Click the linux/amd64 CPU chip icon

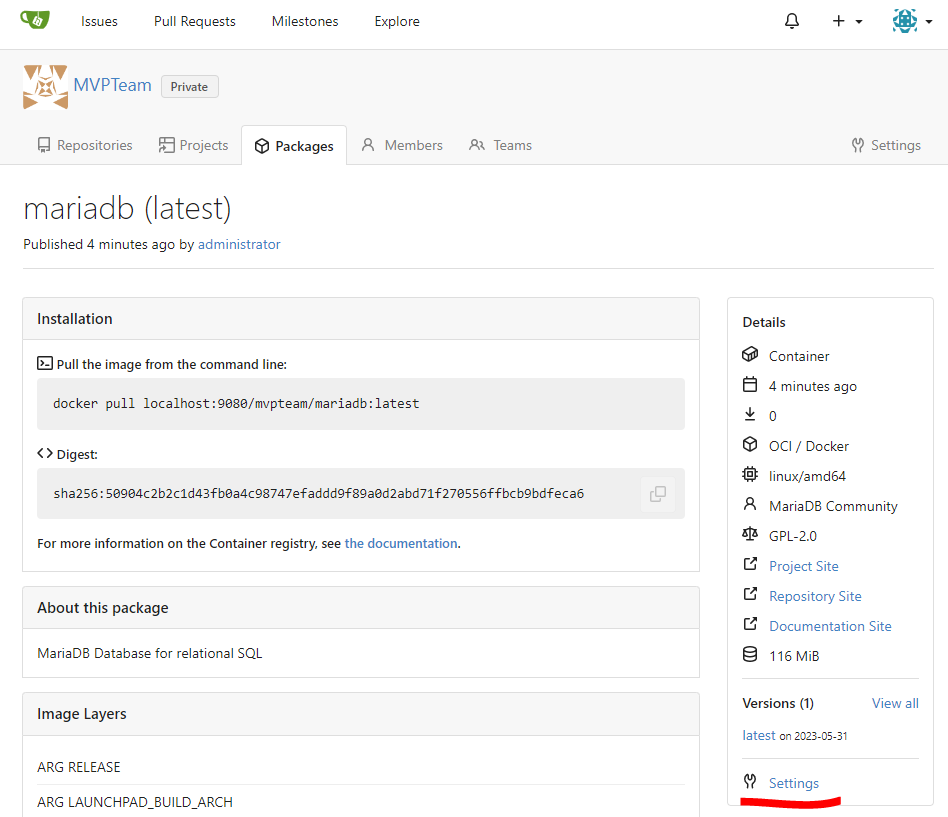(750, 474)
